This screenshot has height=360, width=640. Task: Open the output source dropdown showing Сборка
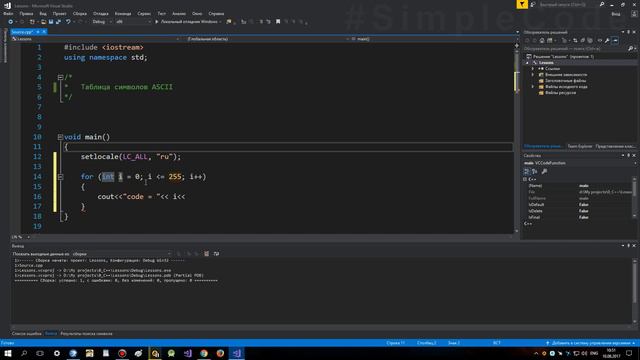tap(122, 254)
